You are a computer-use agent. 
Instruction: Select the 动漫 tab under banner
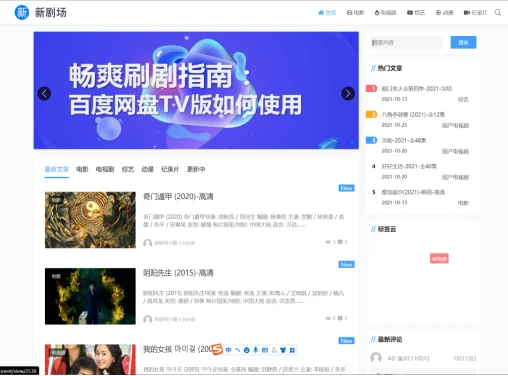(147, 169)
